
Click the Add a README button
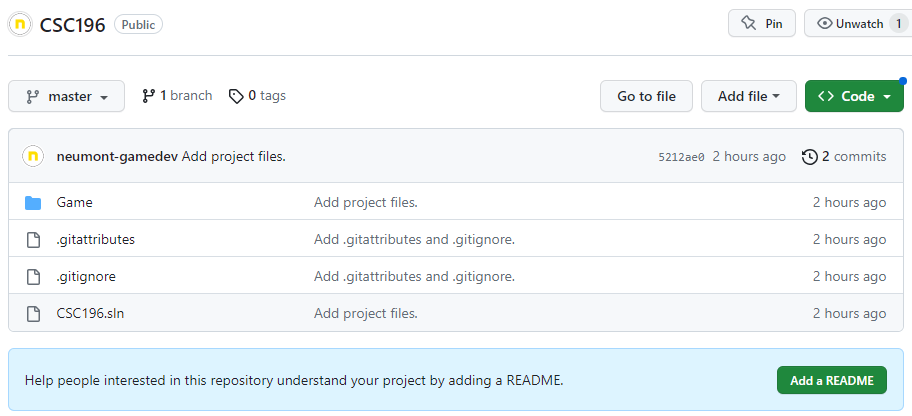[832, 381]
